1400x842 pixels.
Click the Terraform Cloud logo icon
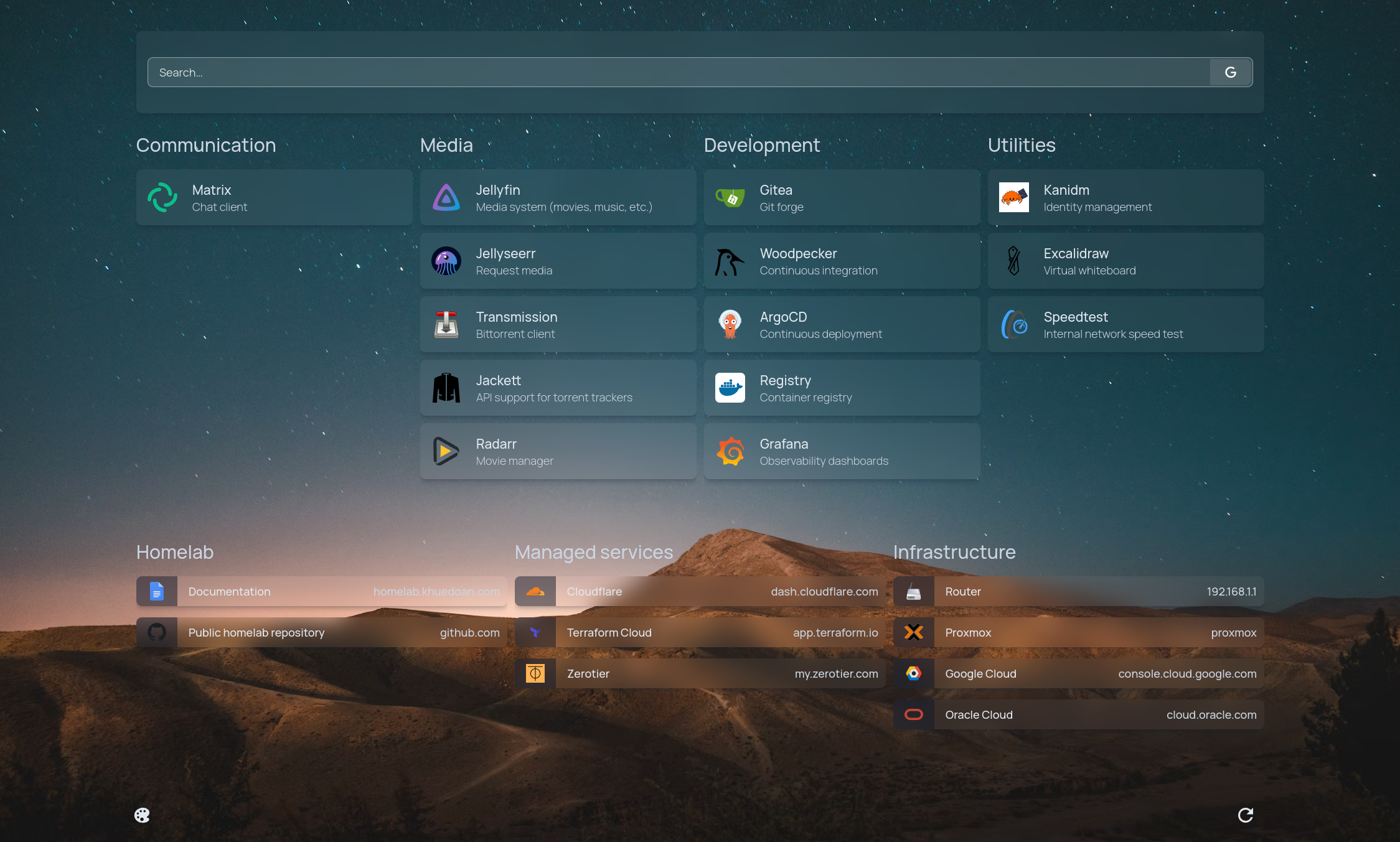click(535, 632)
